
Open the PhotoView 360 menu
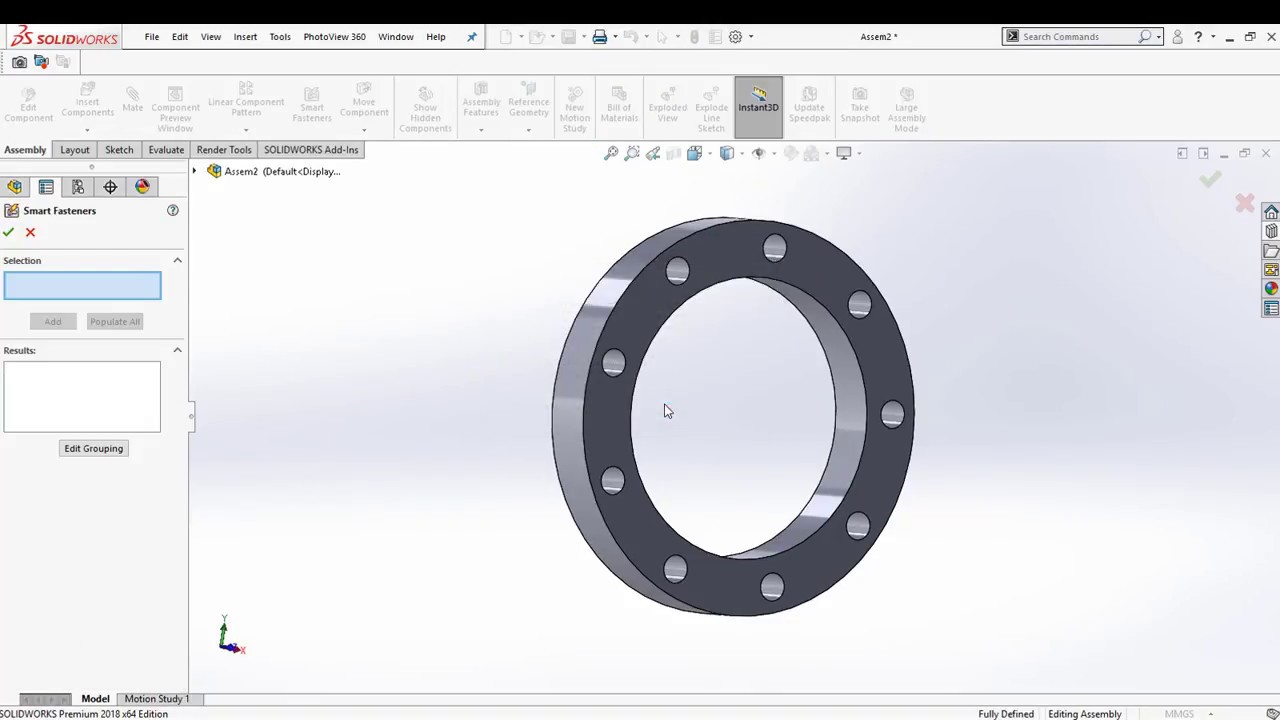pyautogui.click(x=334, y=37)
